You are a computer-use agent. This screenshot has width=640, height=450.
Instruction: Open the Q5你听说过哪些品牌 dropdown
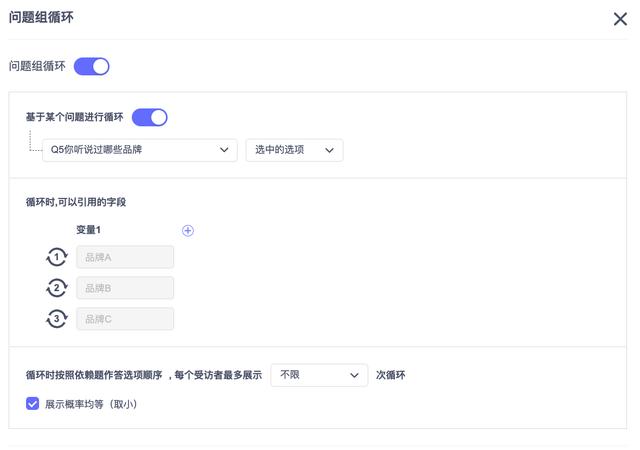[140, 150]
